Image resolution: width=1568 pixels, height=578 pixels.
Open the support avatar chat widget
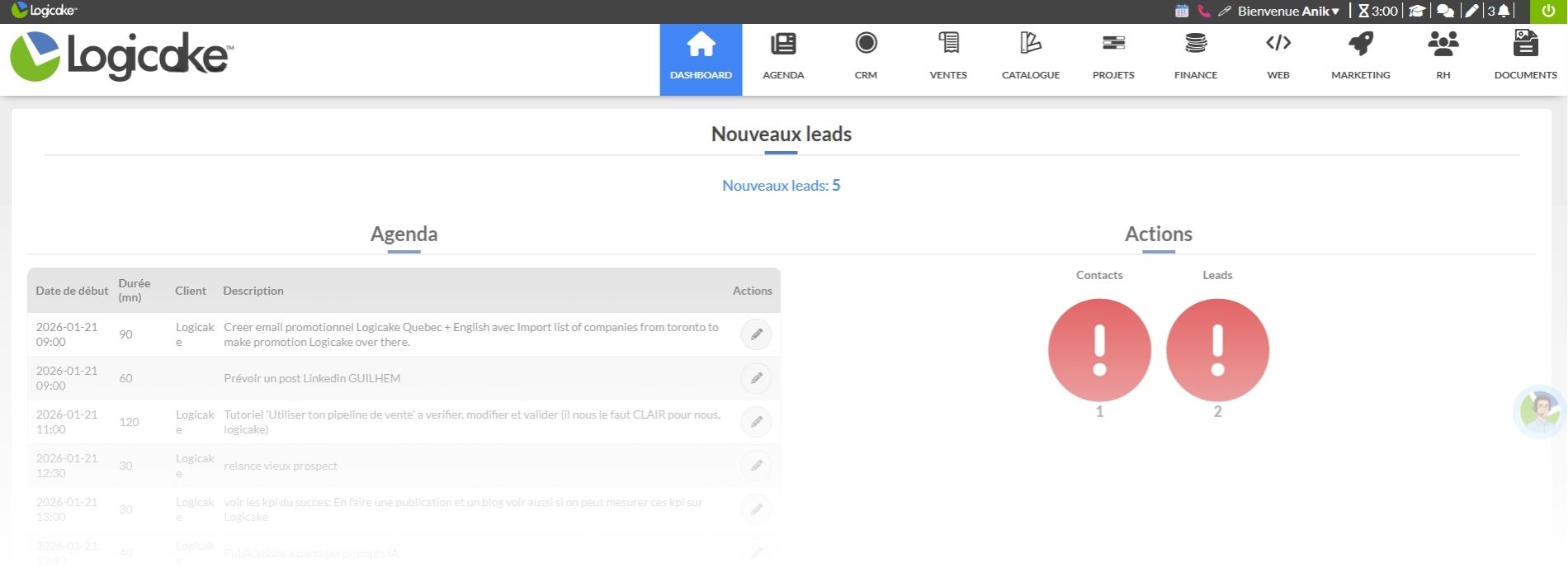point(1540,410)
